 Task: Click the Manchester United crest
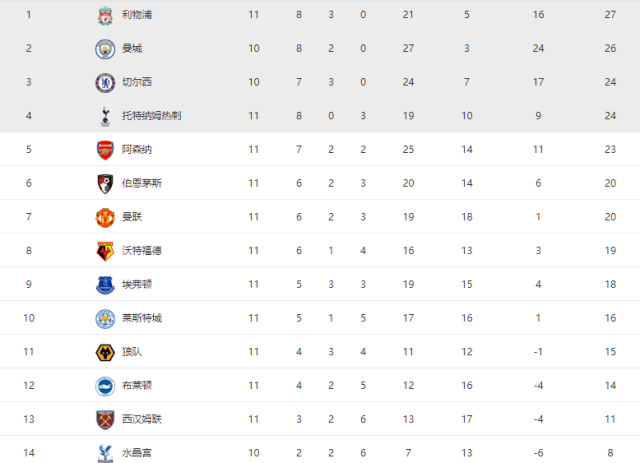[x=104, y=217]
